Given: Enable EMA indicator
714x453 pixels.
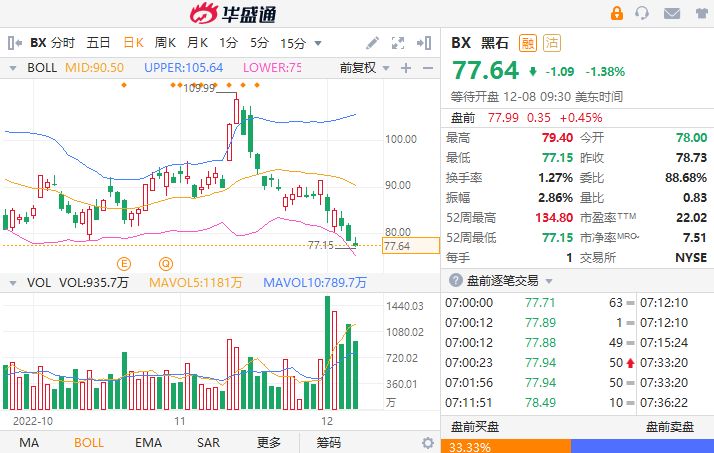Looking at the screenshot, I should coord(148,443).
